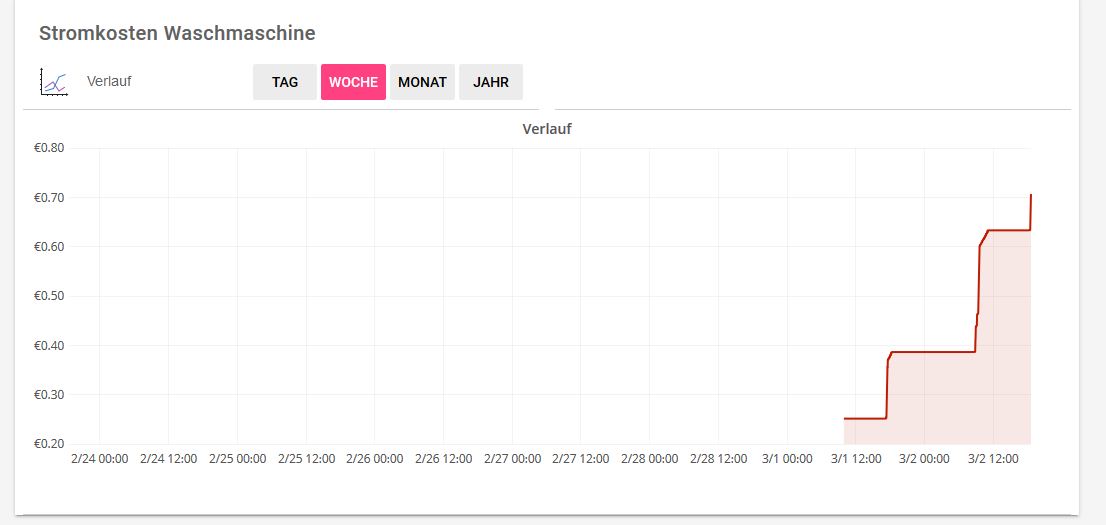
Task: Click the 2/28 12:00 date label
Action: (x=719, y=459)
